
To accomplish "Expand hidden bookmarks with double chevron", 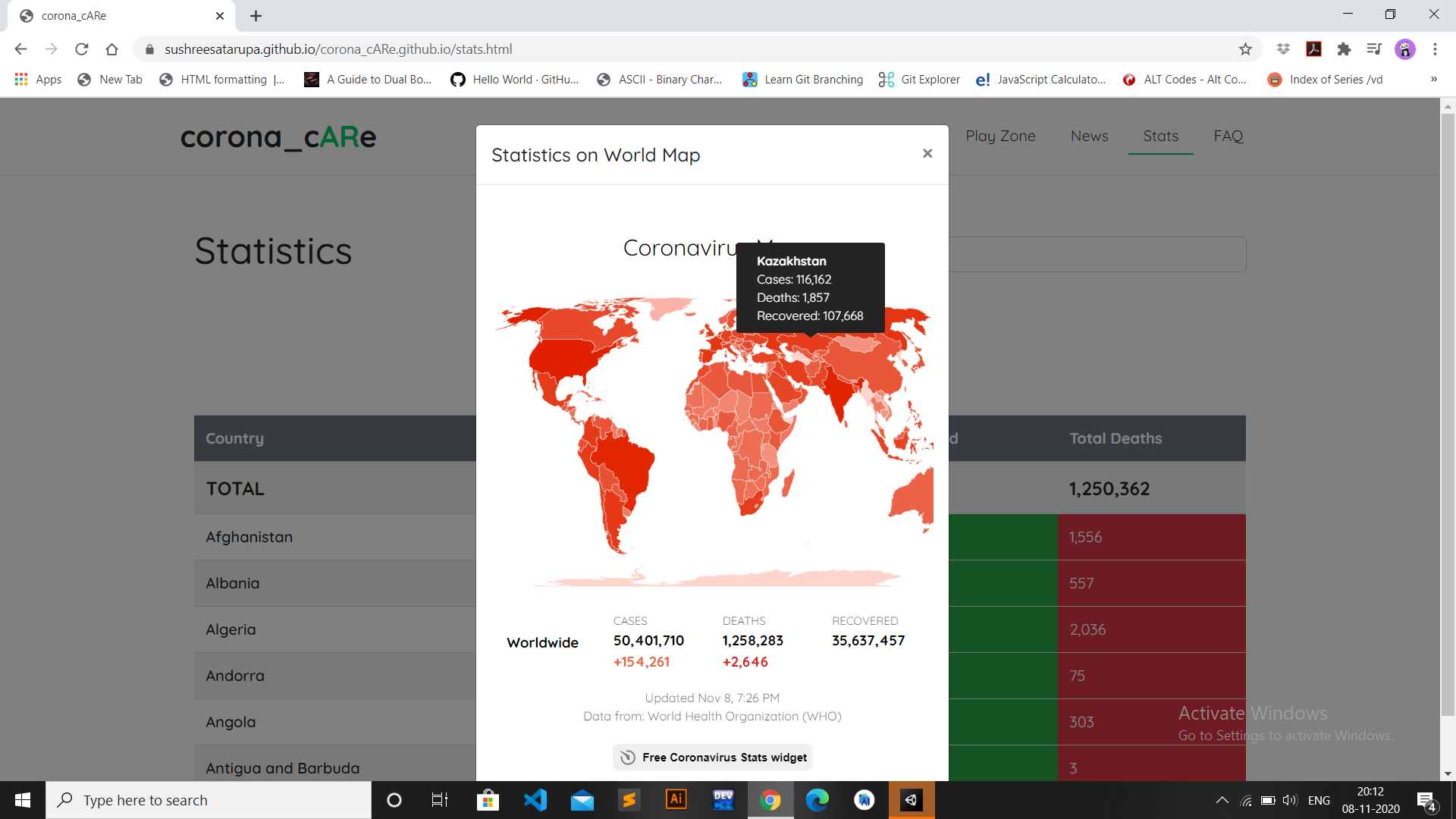I will pos(1433,80).
